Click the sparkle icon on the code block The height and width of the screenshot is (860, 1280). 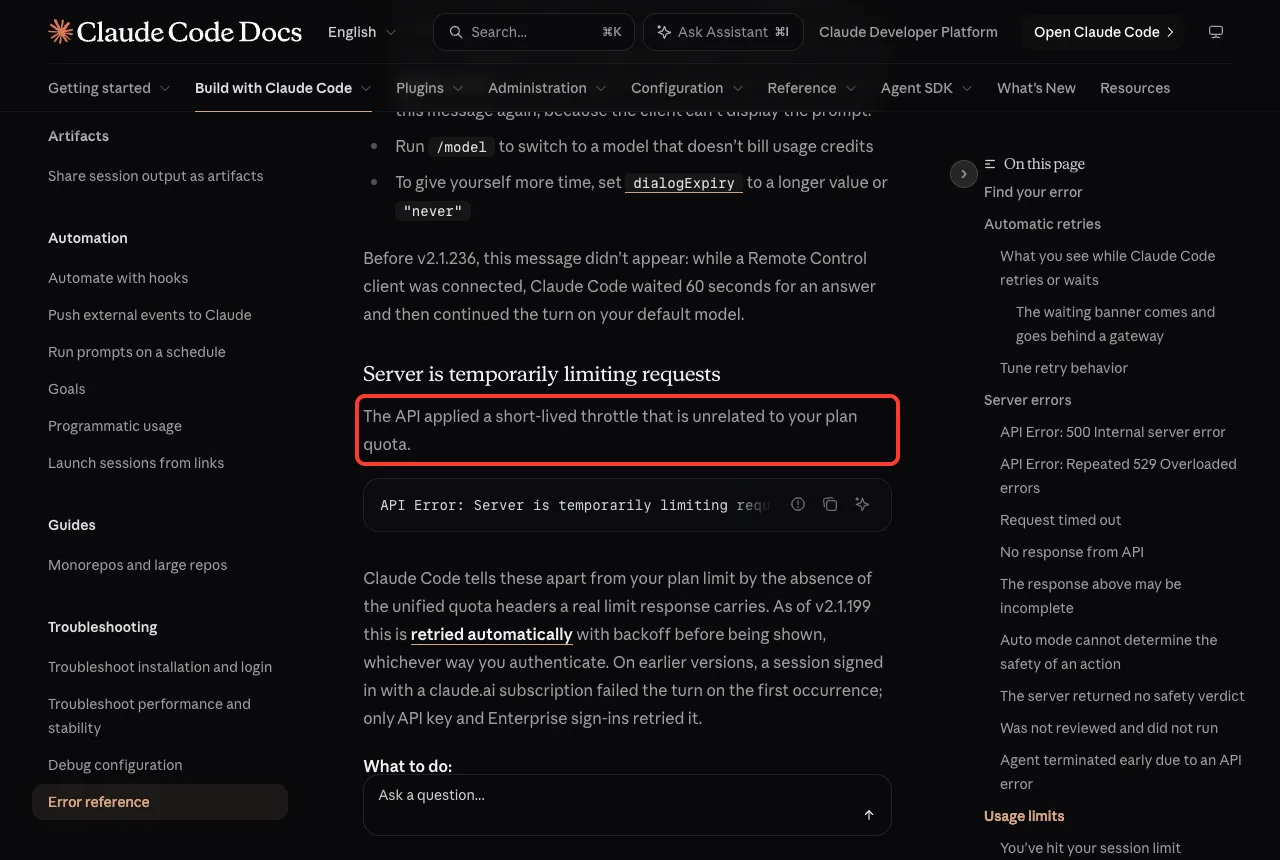click(862, 504)
